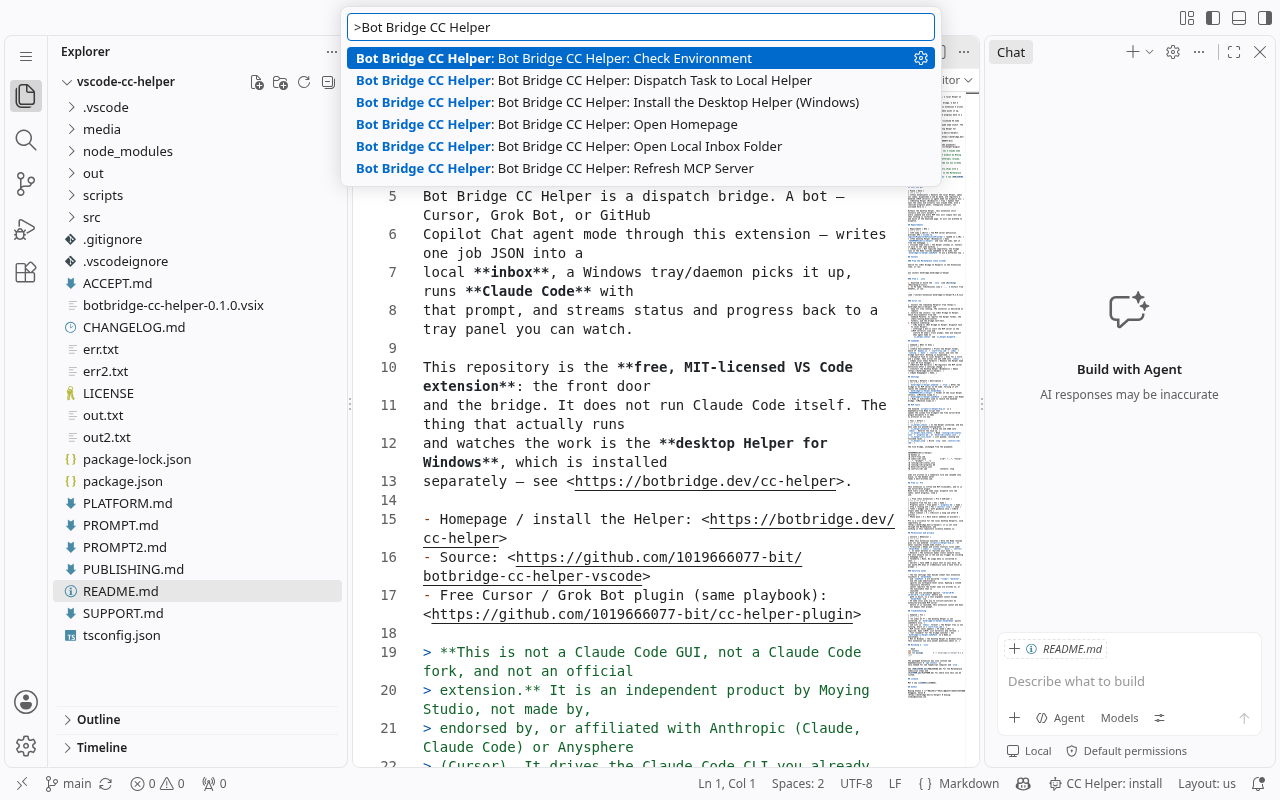Collapse all folders in Explorer
The image size is (1280, 800).
pos(328,82)
